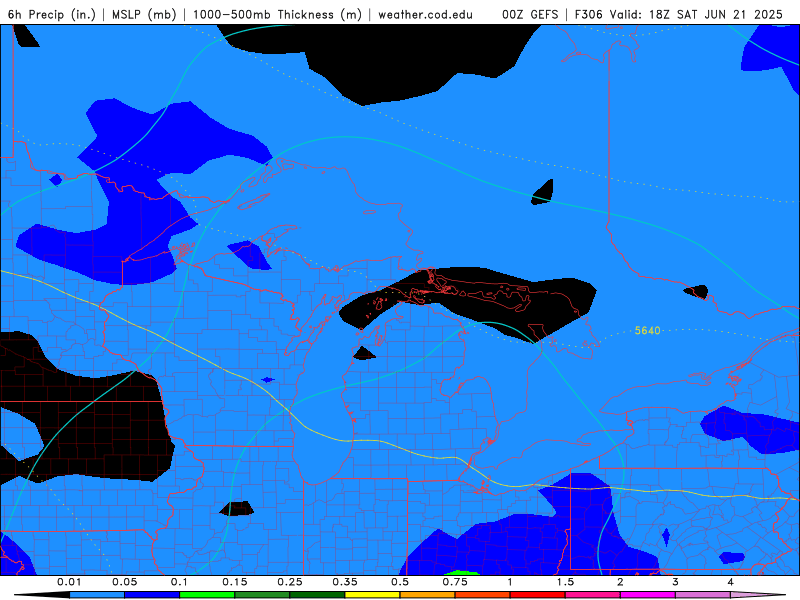Click the 0.01 legend value
Viewport: 800px width, 600px height.
coord(69,582)
